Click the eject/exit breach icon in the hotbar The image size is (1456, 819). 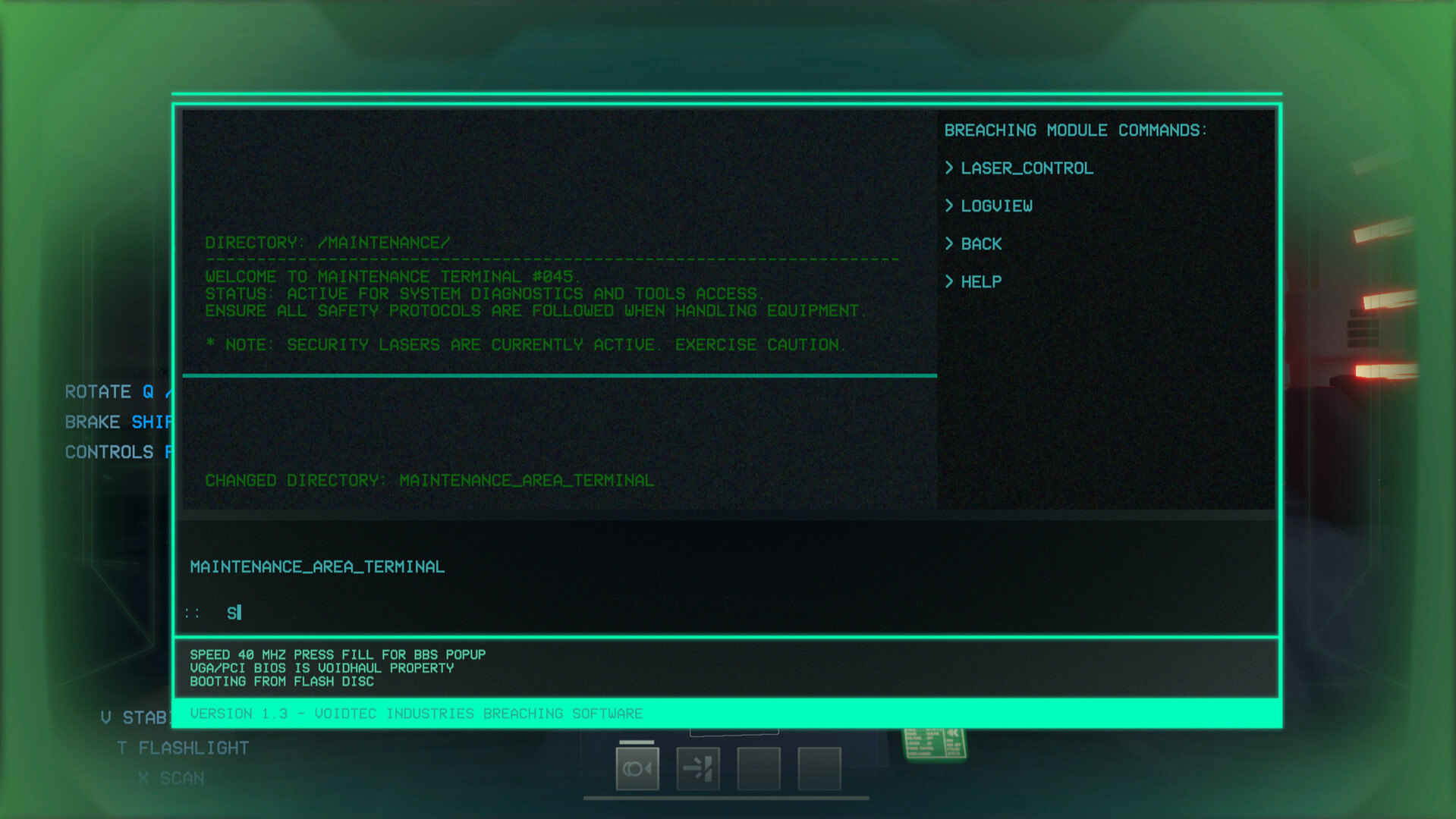point(699,767)
